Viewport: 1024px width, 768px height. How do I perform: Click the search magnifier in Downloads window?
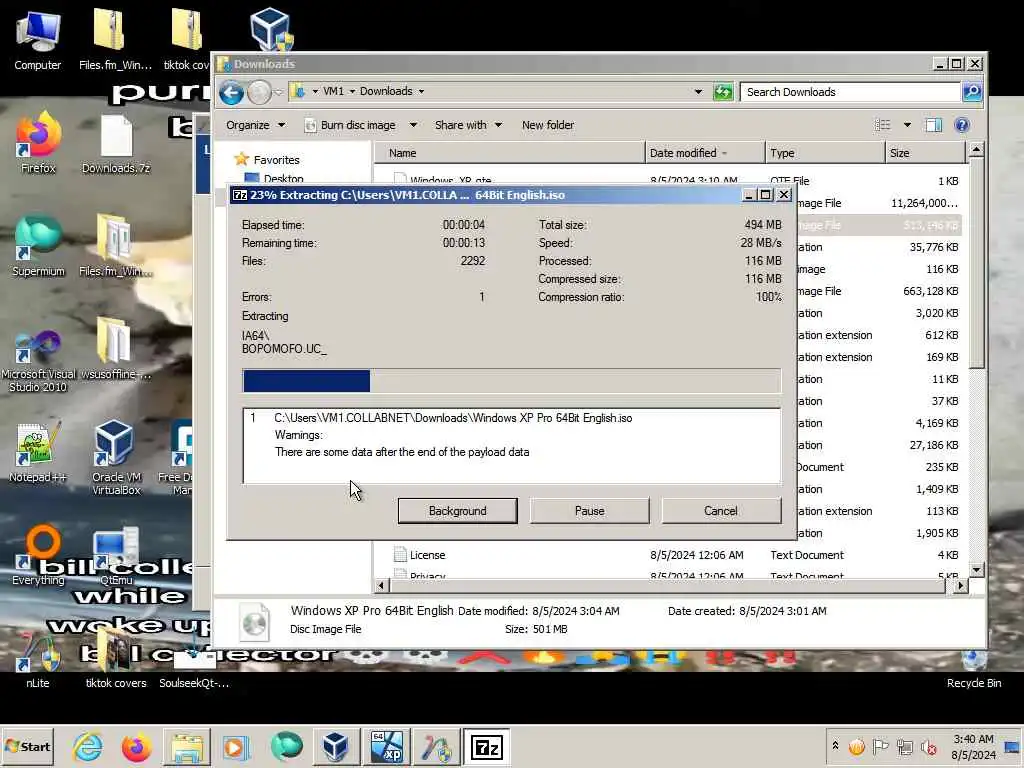[972, 92]
